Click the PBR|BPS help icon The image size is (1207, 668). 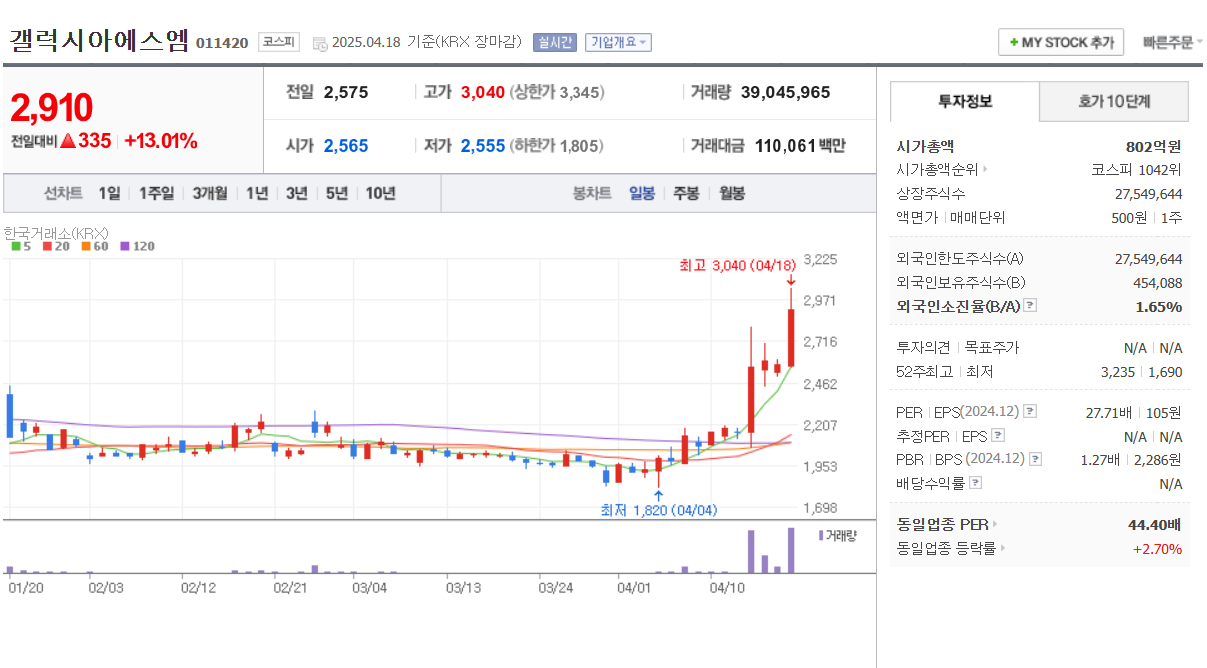1034,458
